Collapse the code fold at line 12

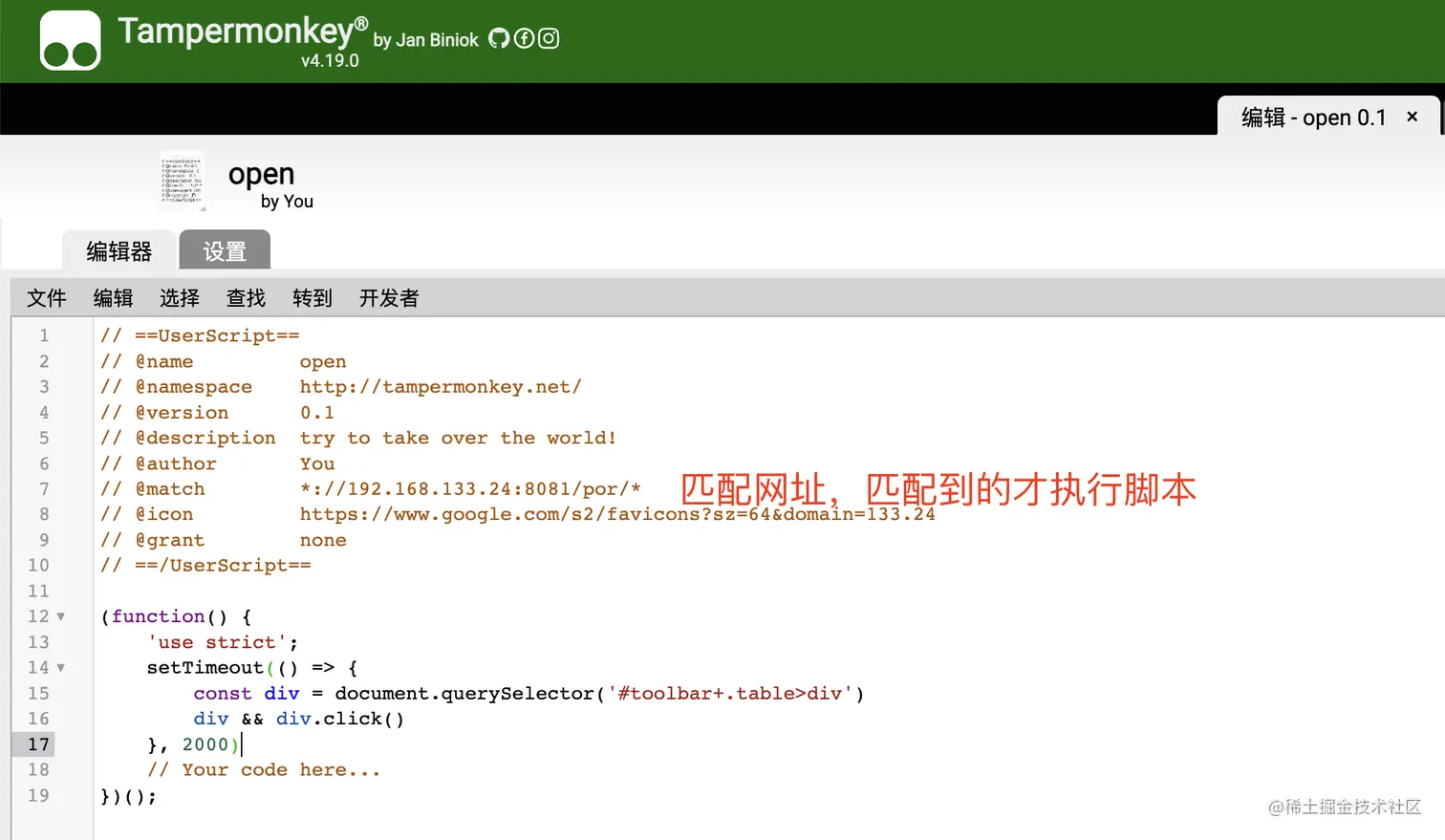click(x=61, y=616)
